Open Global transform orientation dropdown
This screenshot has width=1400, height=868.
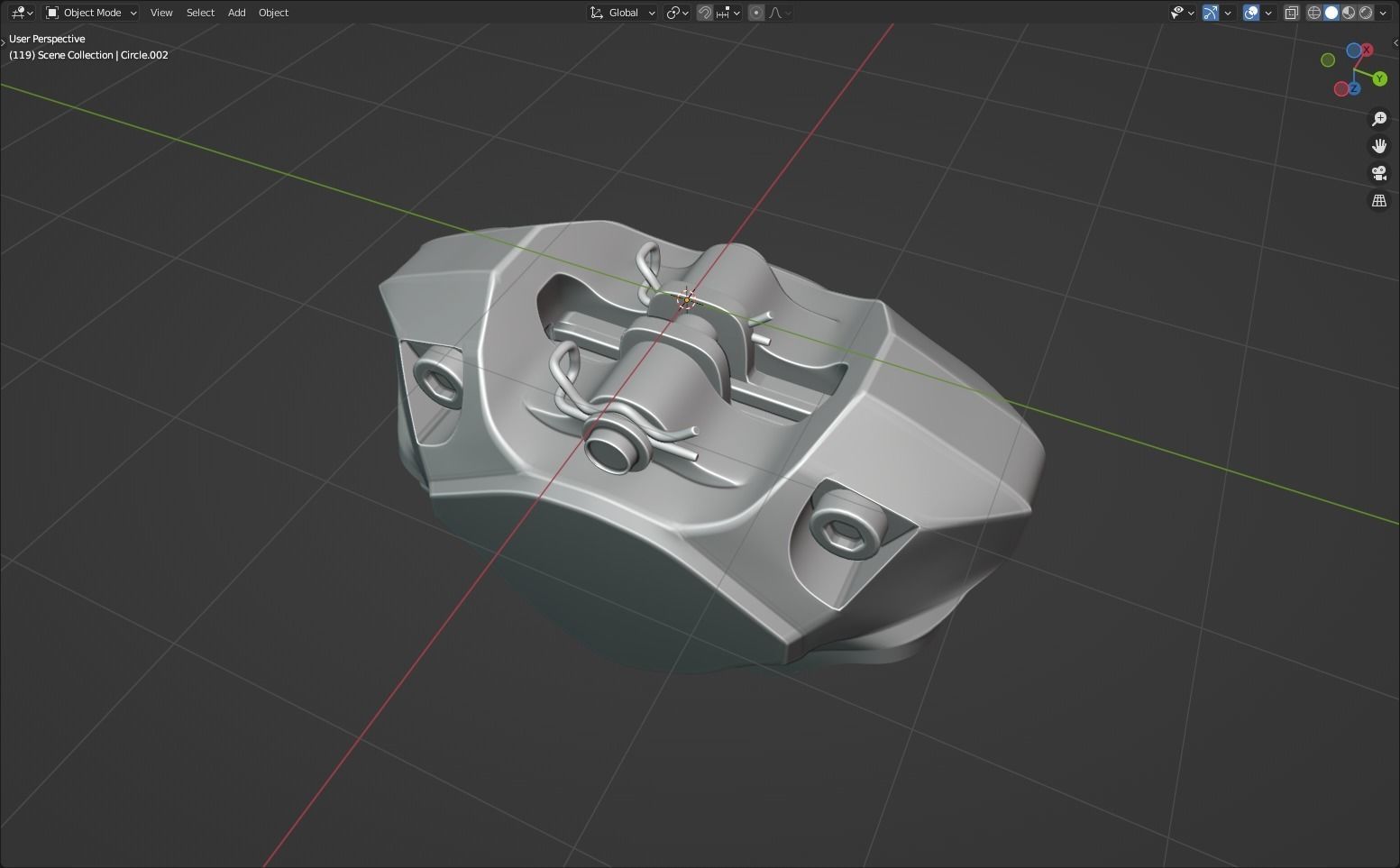click(x=622, y=13)
